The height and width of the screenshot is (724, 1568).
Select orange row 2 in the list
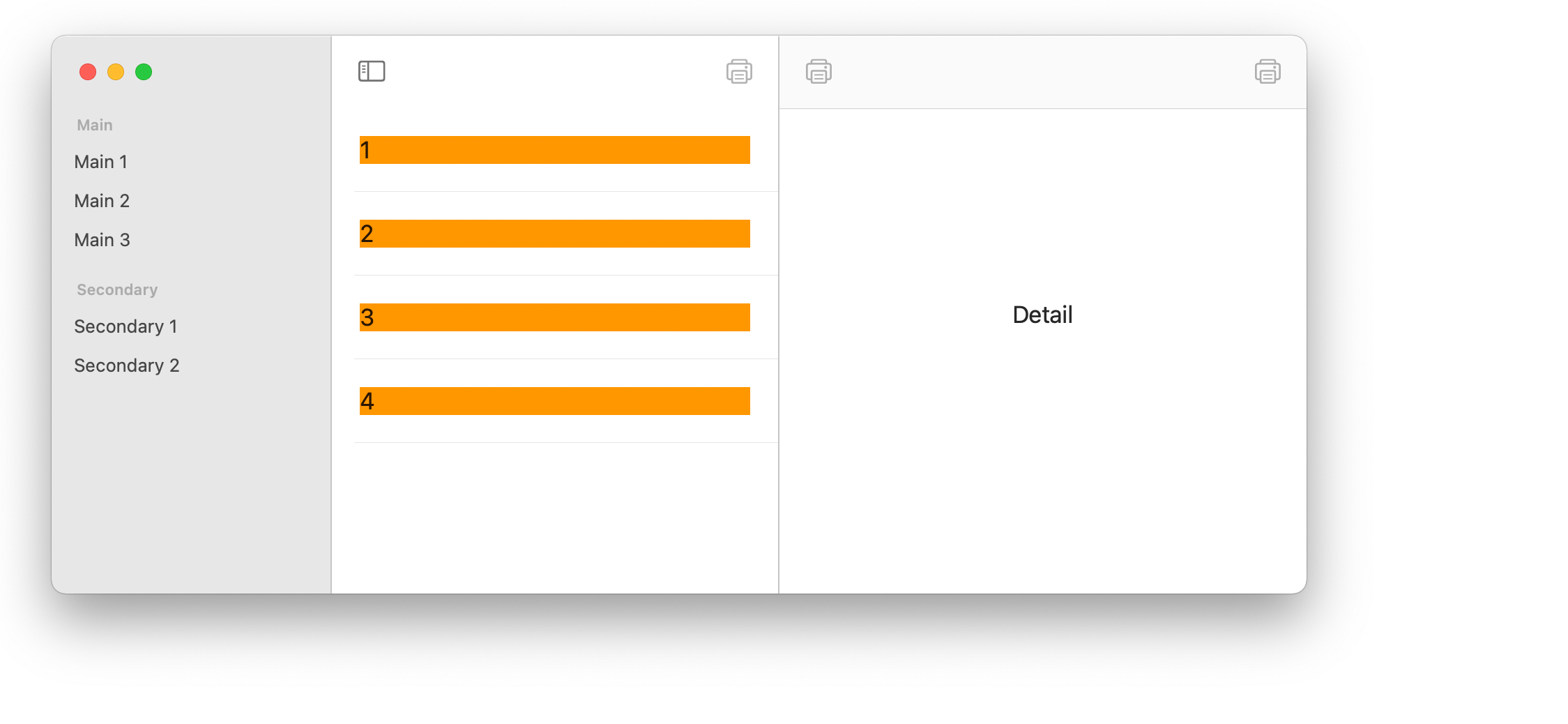pos(555,234)
